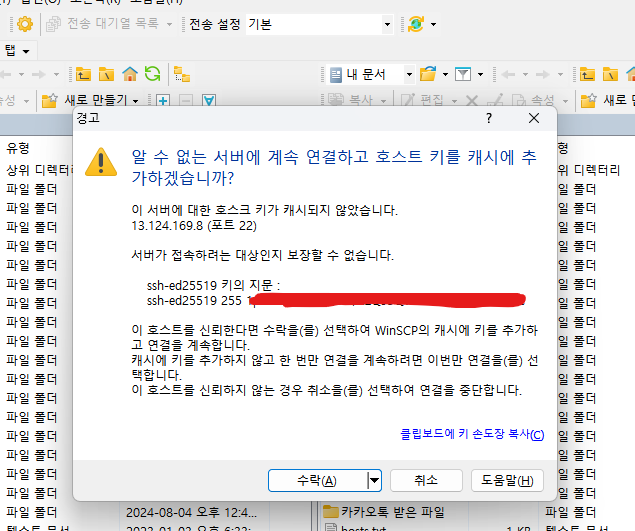
Task: Open help with 도움말(H) button
Action: click(507, 480)
